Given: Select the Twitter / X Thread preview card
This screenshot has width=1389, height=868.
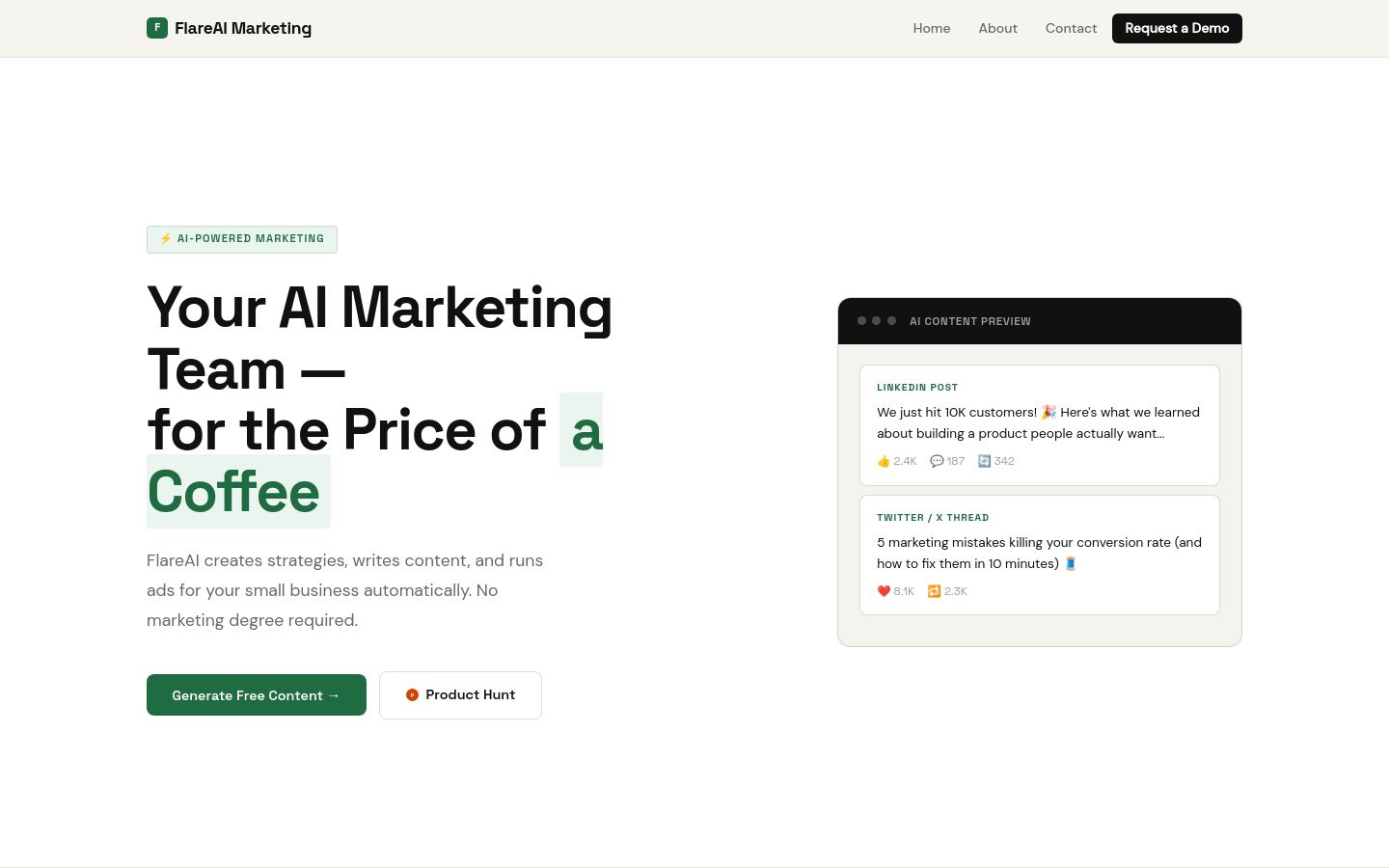Looking at the screenshot, I should (x=1040, y=555).
